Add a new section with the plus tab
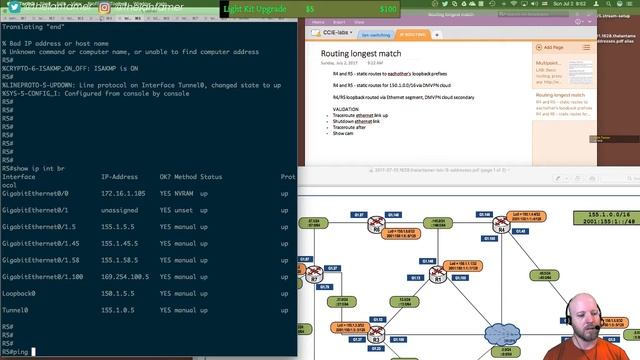This screenshot has height=360, width=640. (x=437, y=35)
